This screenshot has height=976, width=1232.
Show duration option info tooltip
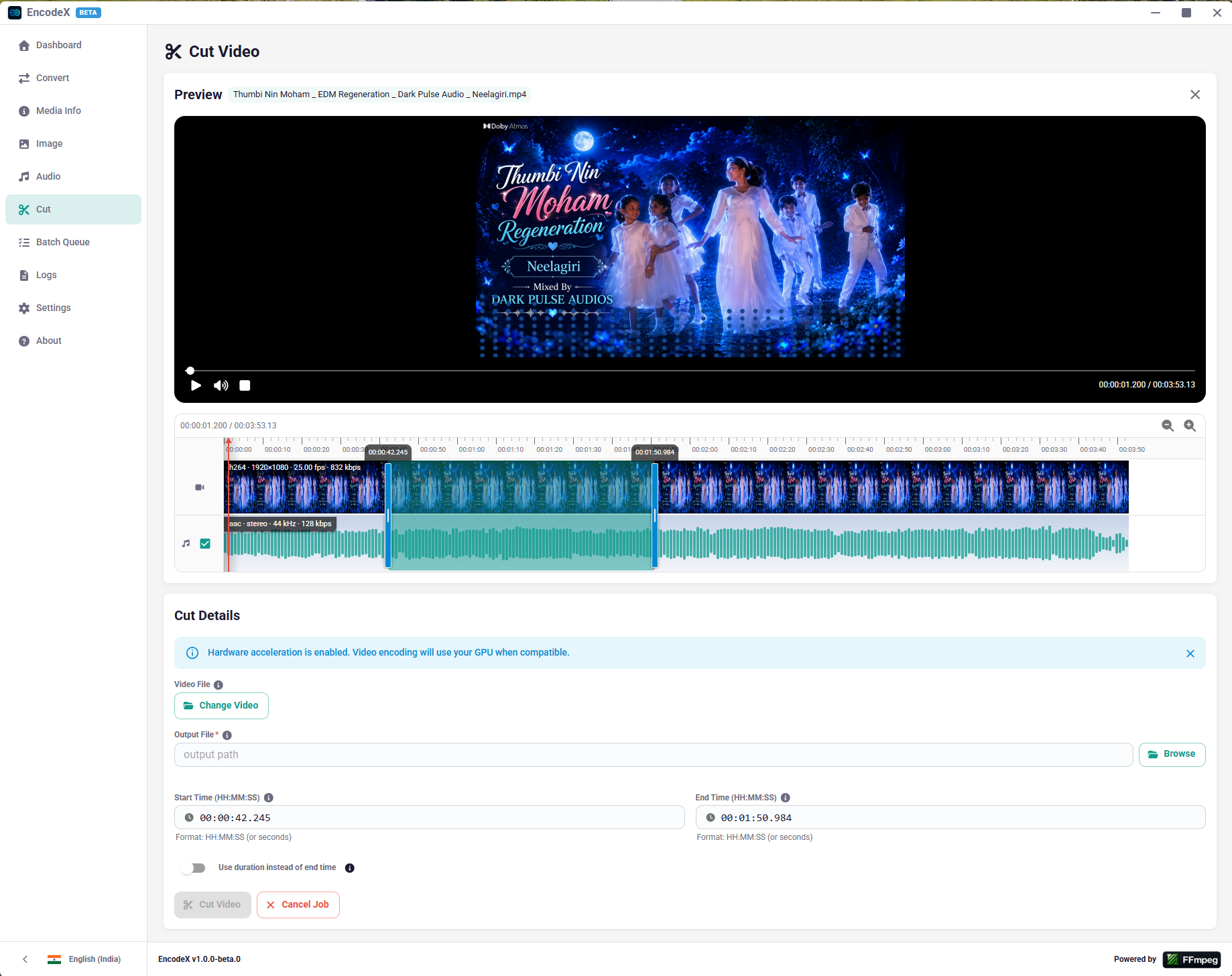pos(350,868)
